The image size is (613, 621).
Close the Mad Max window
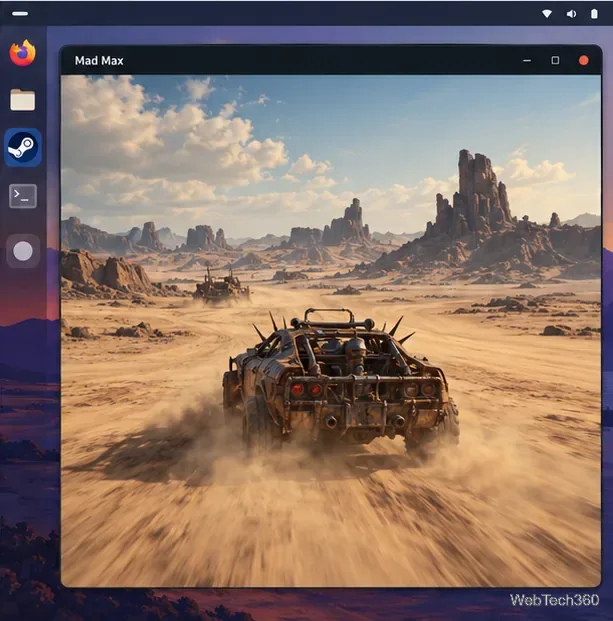(x=584, y=60)
